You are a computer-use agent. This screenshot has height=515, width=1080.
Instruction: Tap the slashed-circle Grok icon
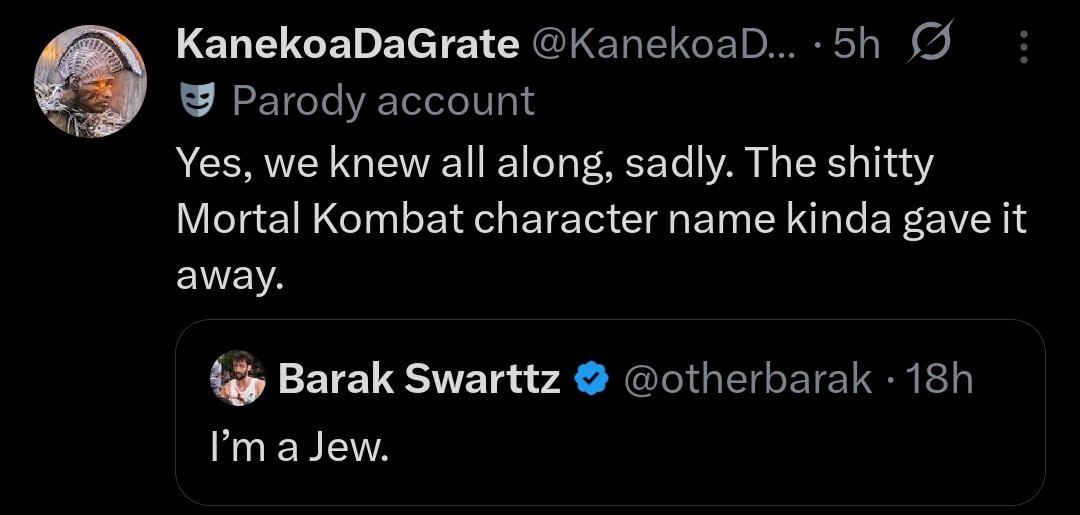point(931,44)
